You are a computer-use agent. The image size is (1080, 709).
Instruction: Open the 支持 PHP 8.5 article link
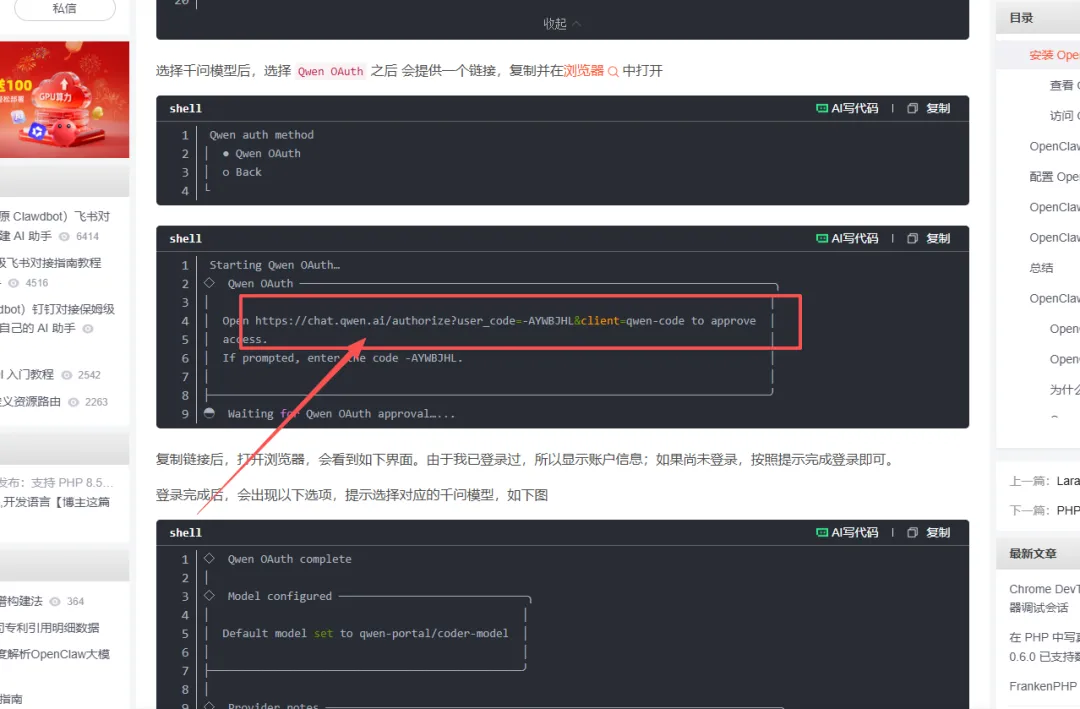point(56,482)
